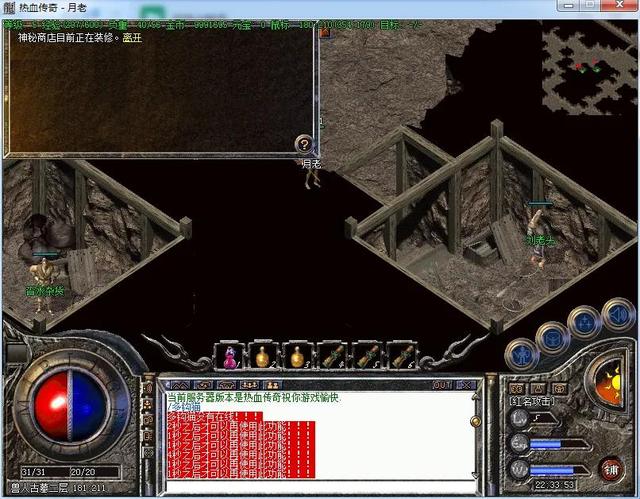Open the character status round button

(522, 356)
